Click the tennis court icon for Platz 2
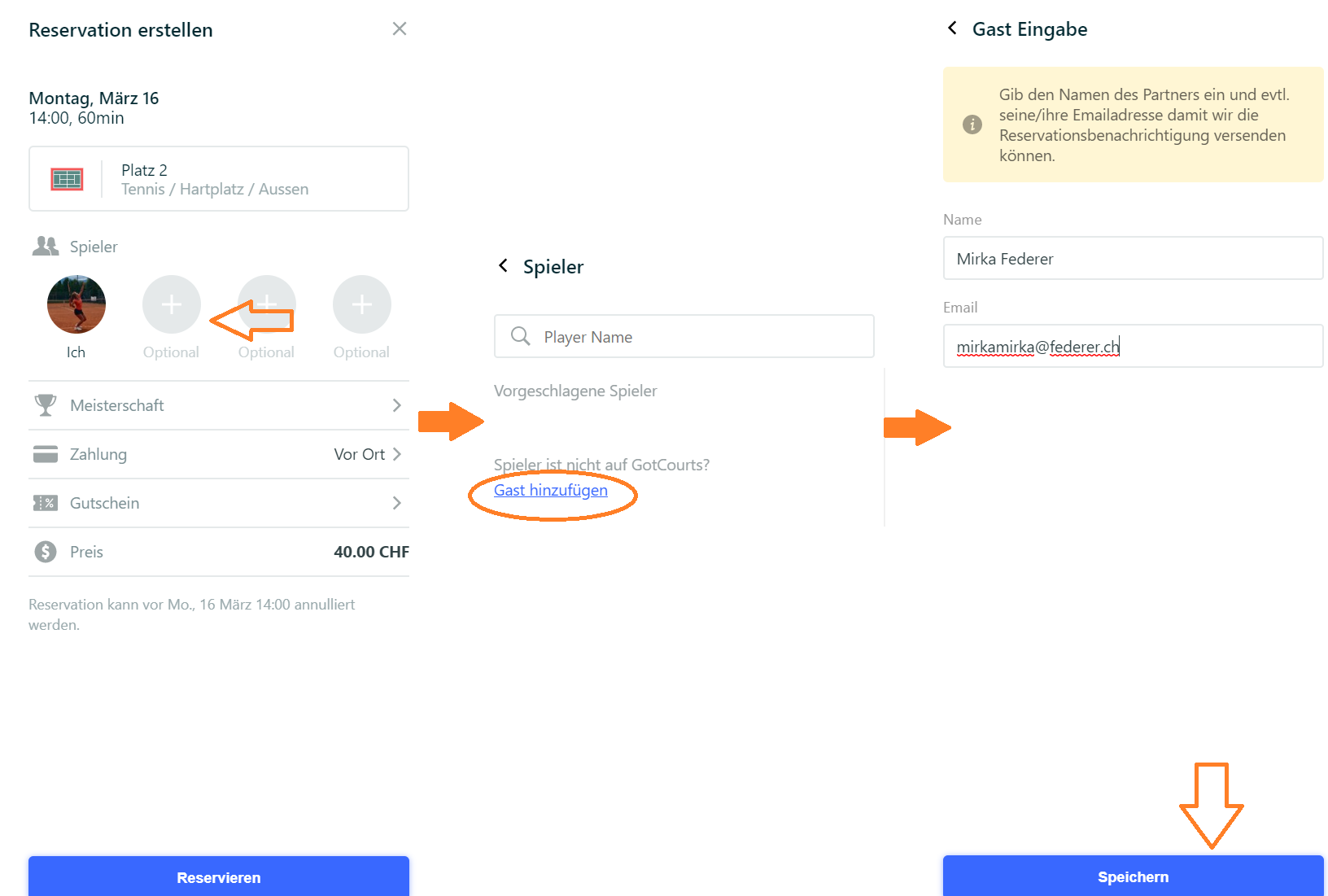This screenshot has height=896, width=1328. tap(67, 179)
